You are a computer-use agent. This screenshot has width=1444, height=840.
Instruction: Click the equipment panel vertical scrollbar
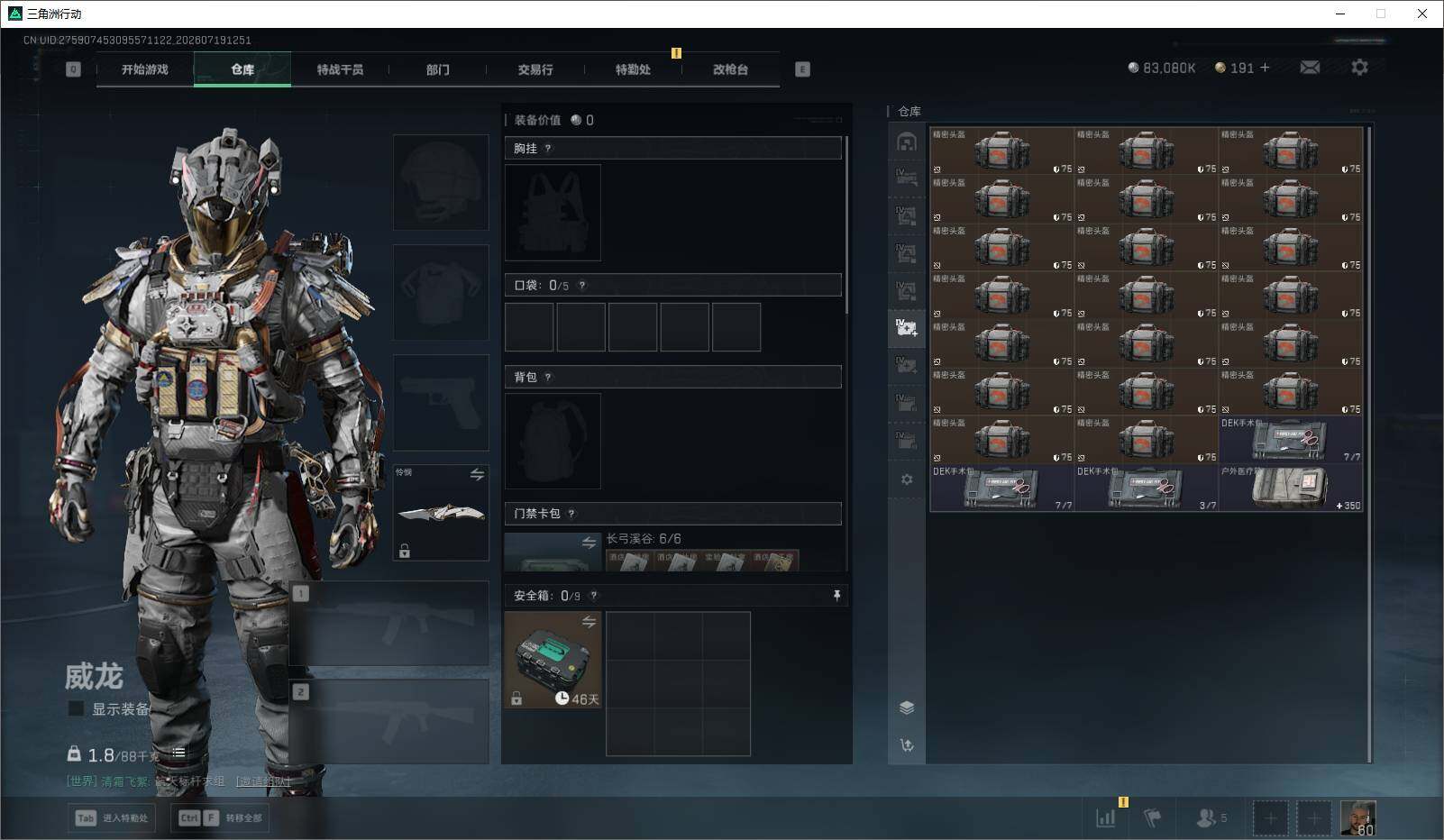click(x=846, y=225)
